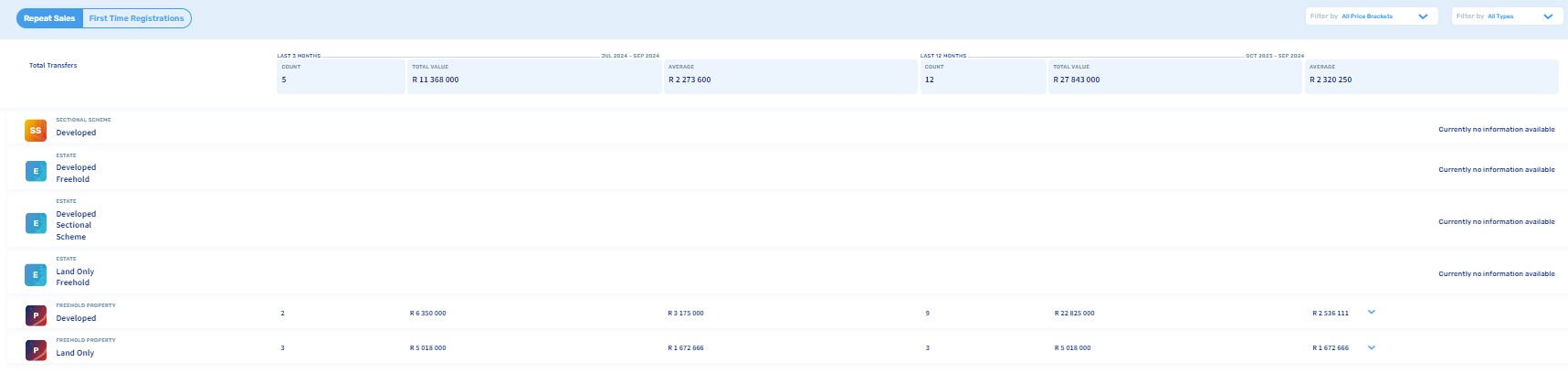
Task: Click Sectional Scheme Developed row label
Action: coord(76,133)
